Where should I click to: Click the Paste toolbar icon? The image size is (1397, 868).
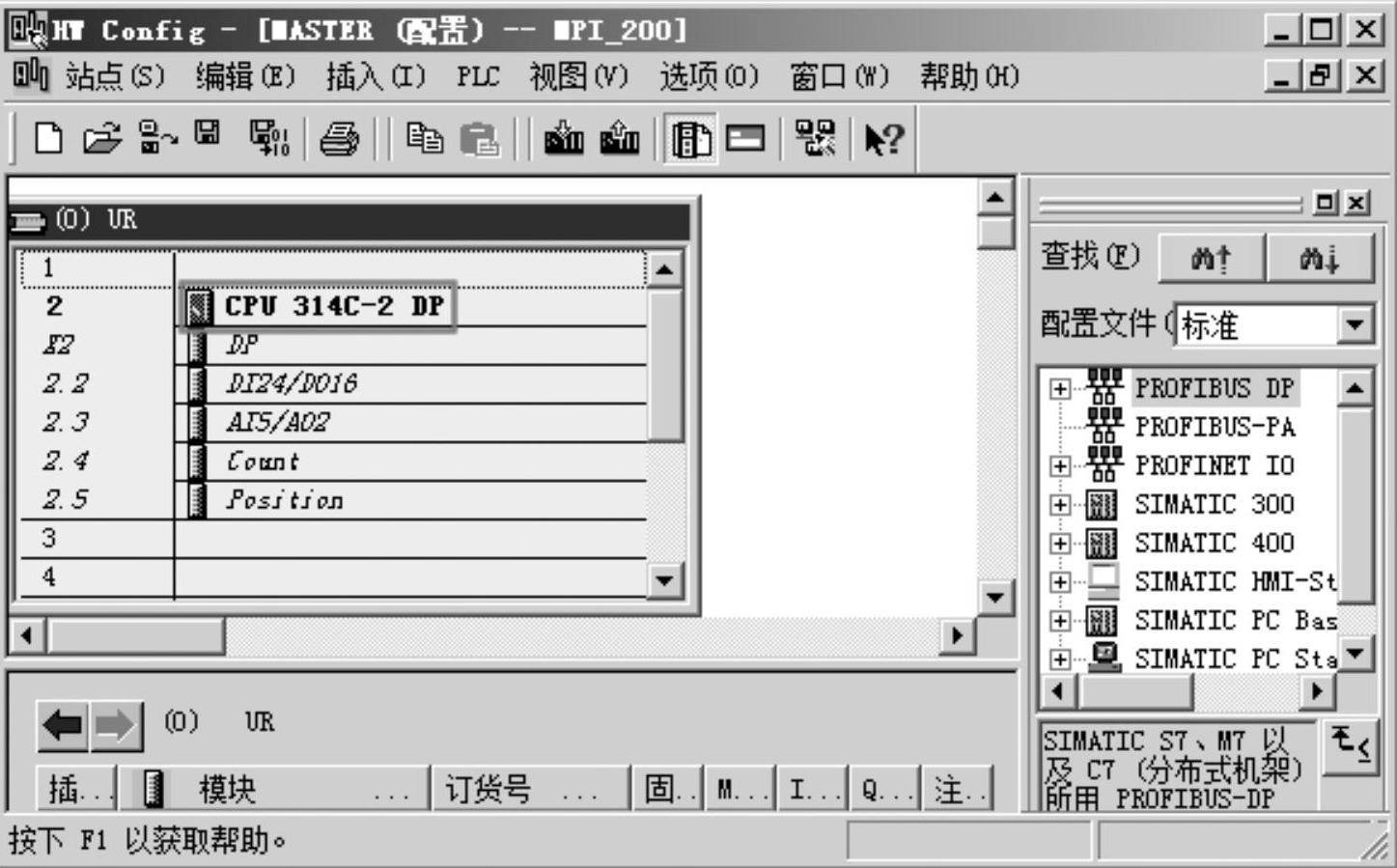tap(479, 139)
